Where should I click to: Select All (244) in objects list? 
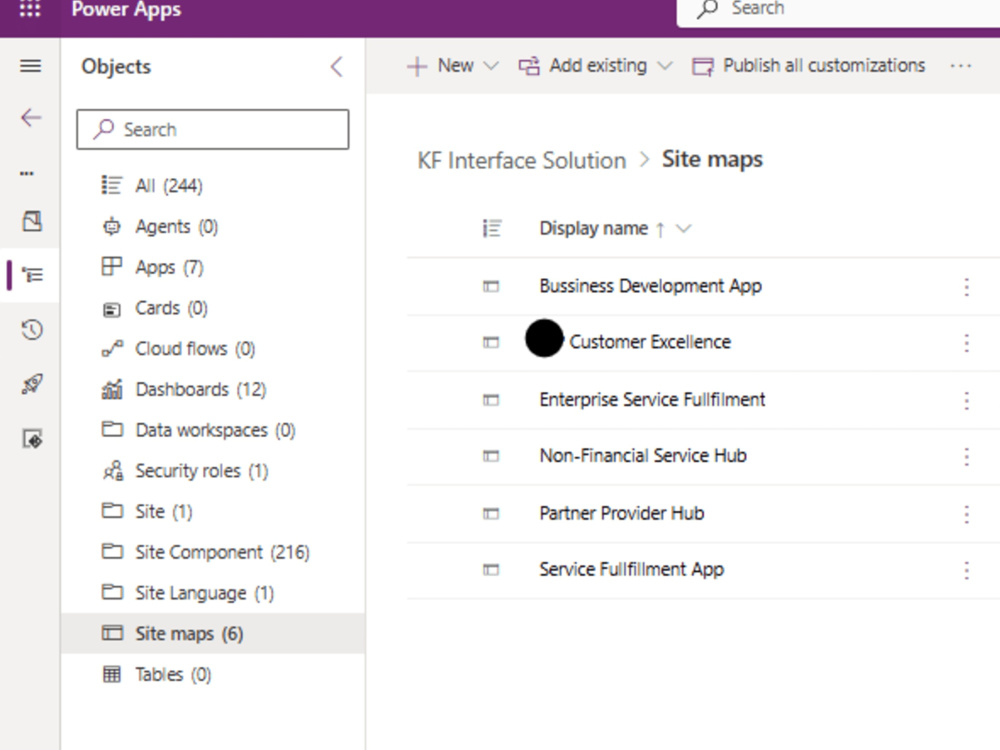[213, 186]
